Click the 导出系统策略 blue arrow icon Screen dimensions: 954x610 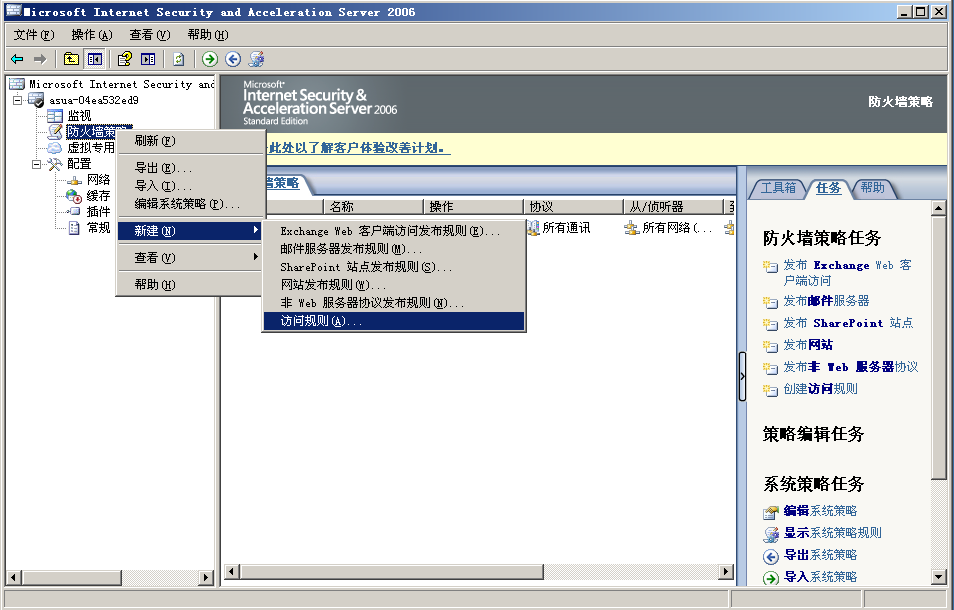point(771,556)
